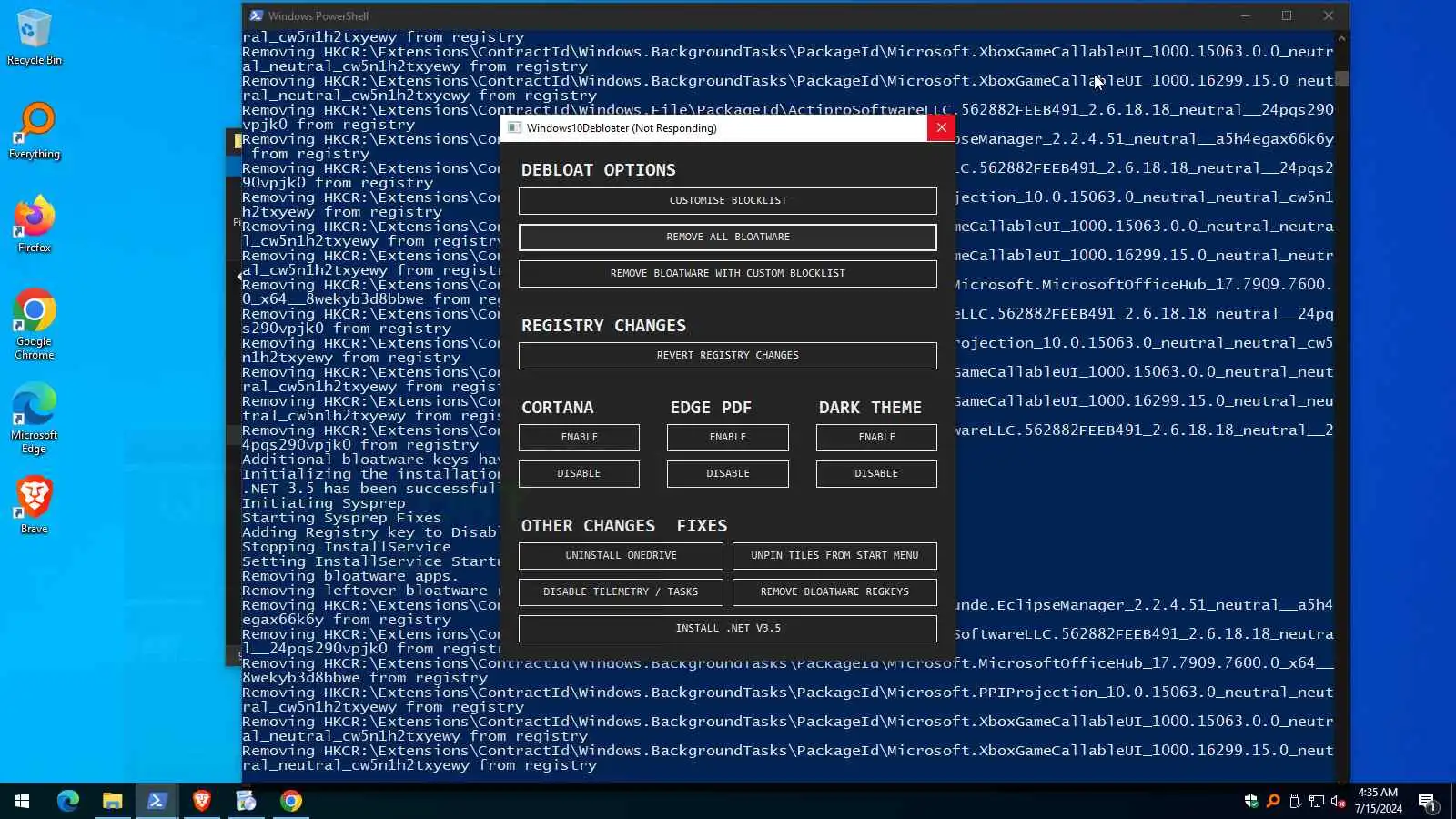Switch to PowerShell taskbar icon
This screenshot has width=1456, height=819.
click(x=157, y=801)
